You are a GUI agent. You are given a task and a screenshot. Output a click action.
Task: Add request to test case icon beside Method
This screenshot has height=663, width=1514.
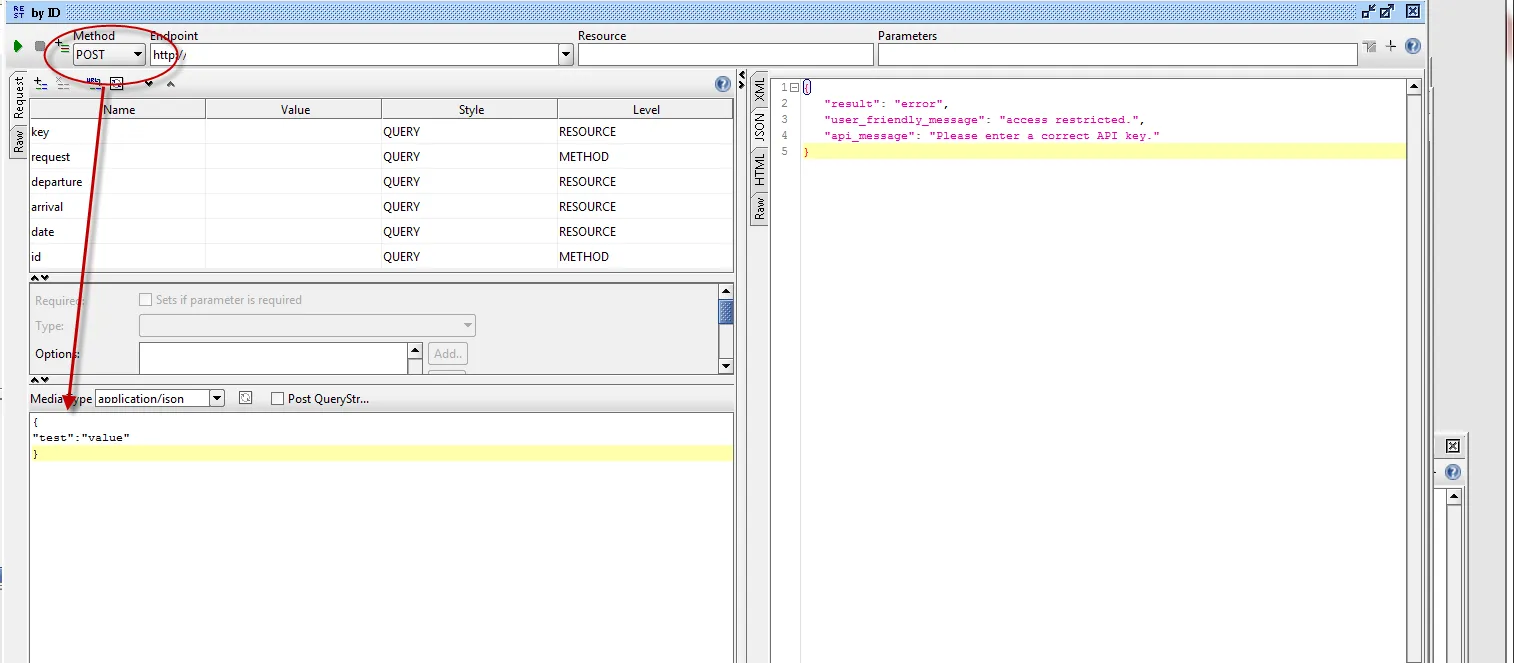click(x=62, y=47)
